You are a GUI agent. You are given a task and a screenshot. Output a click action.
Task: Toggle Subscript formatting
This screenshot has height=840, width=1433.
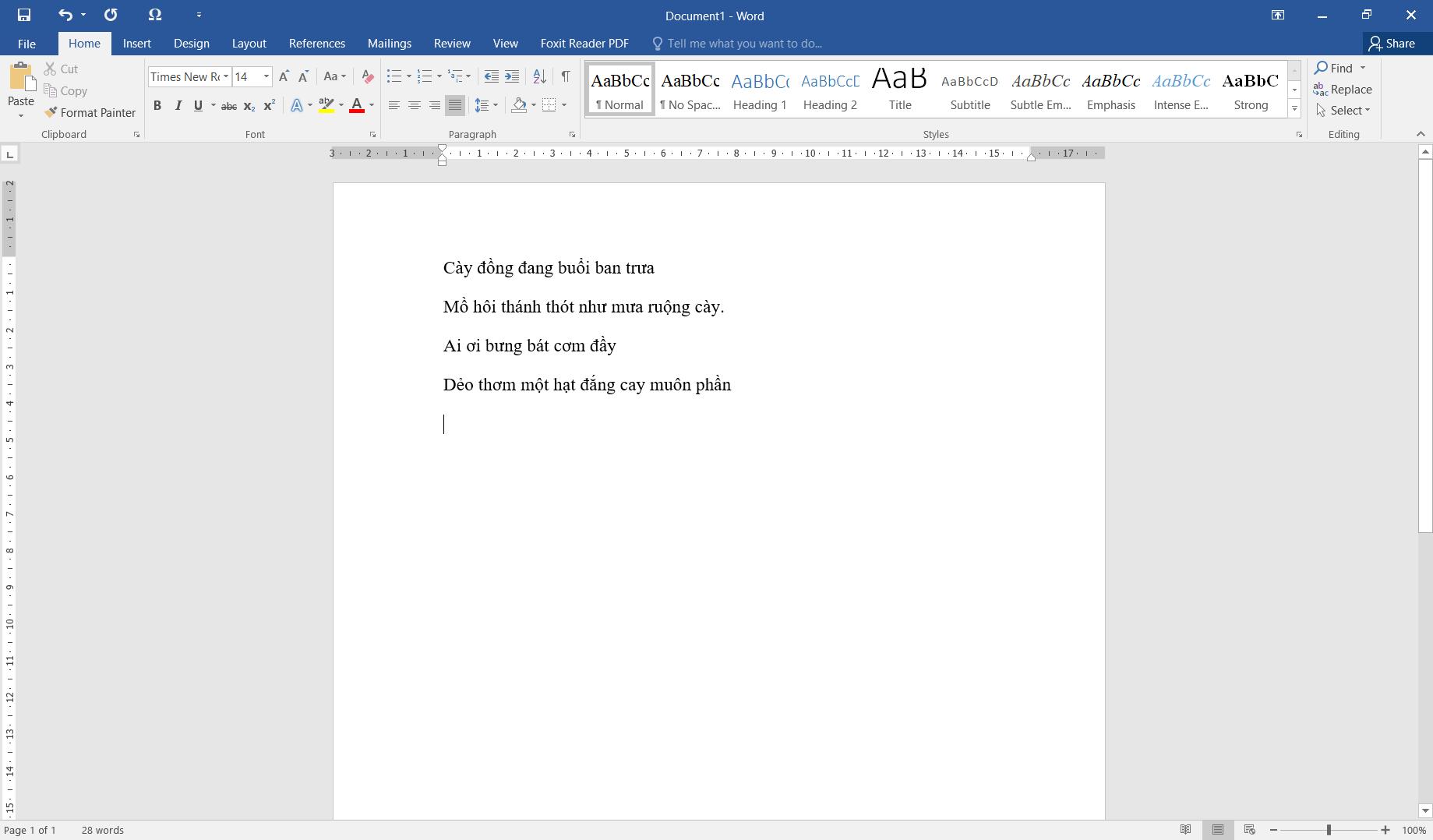point(249,106)
